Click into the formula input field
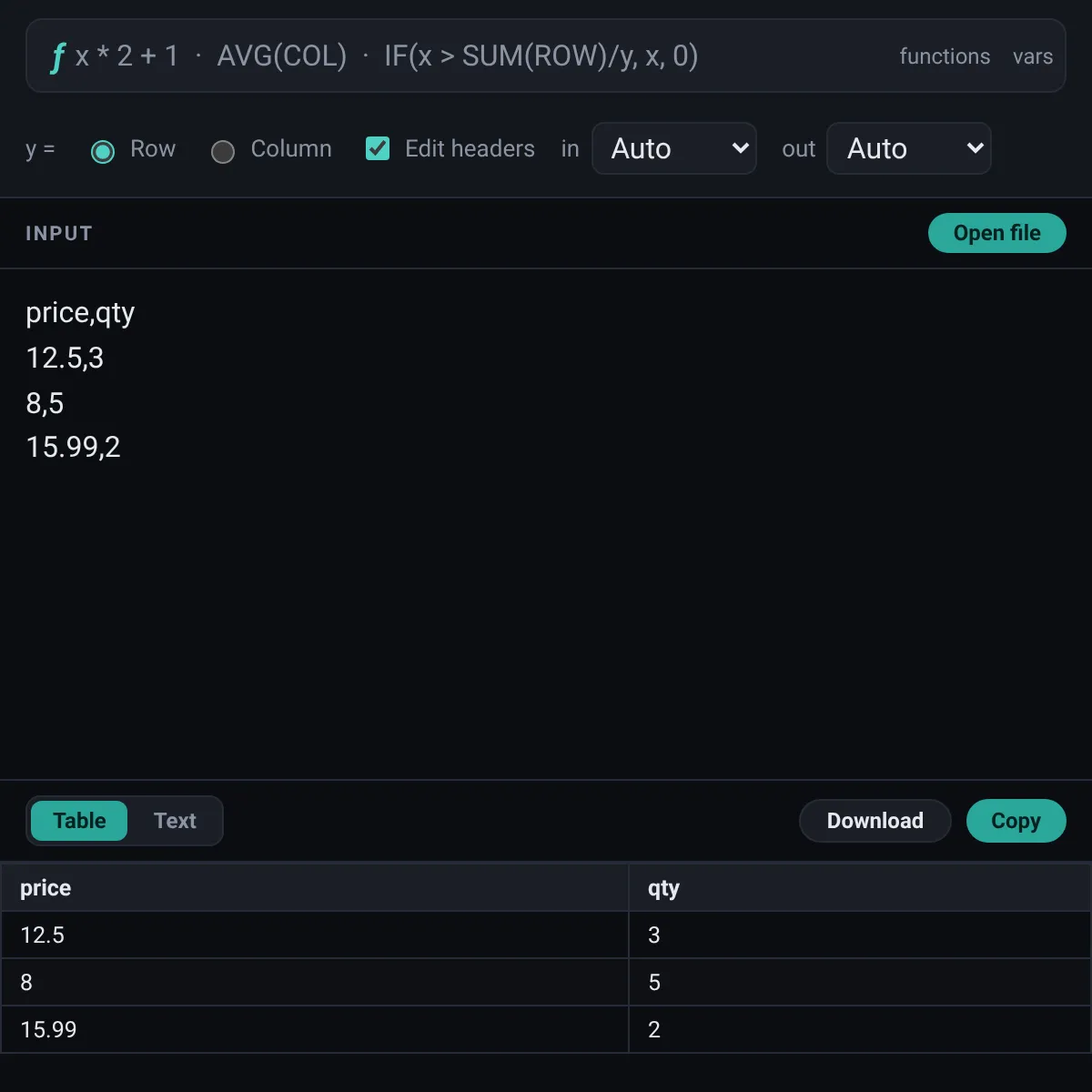The width and height of the screenshot is (1092, 1092). click(x=473, y=56)
